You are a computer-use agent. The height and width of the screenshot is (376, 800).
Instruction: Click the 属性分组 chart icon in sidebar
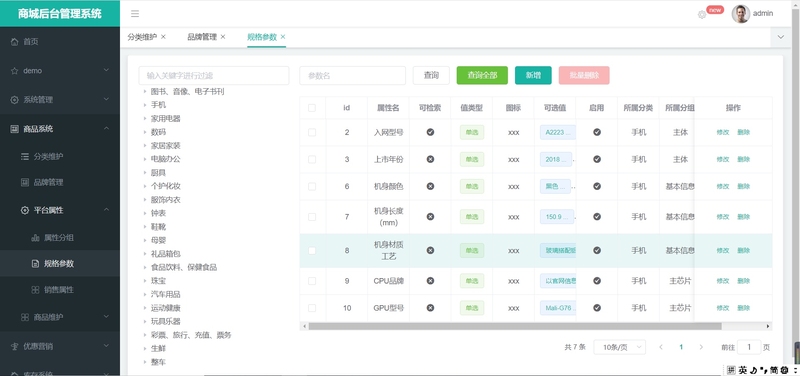(35, 238)
